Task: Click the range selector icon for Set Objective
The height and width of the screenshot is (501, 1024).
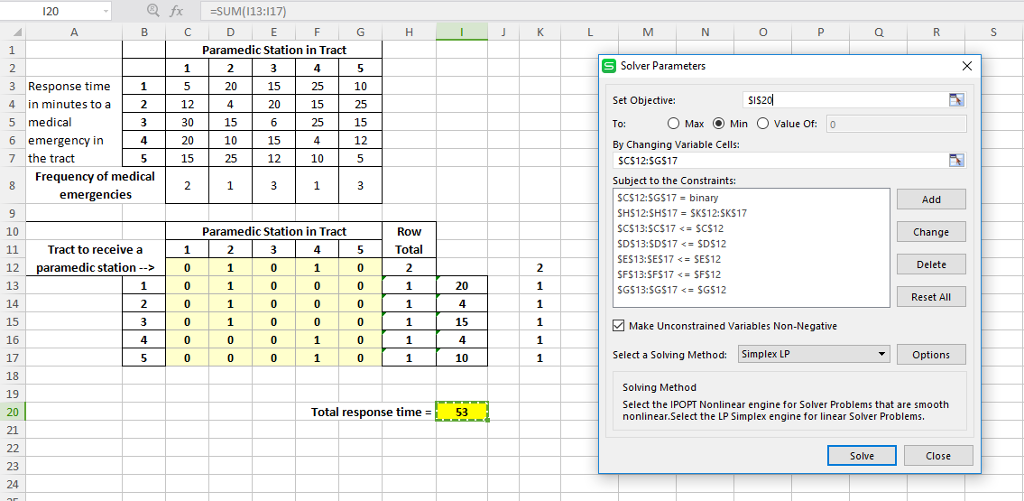Action: pos(956,100)
